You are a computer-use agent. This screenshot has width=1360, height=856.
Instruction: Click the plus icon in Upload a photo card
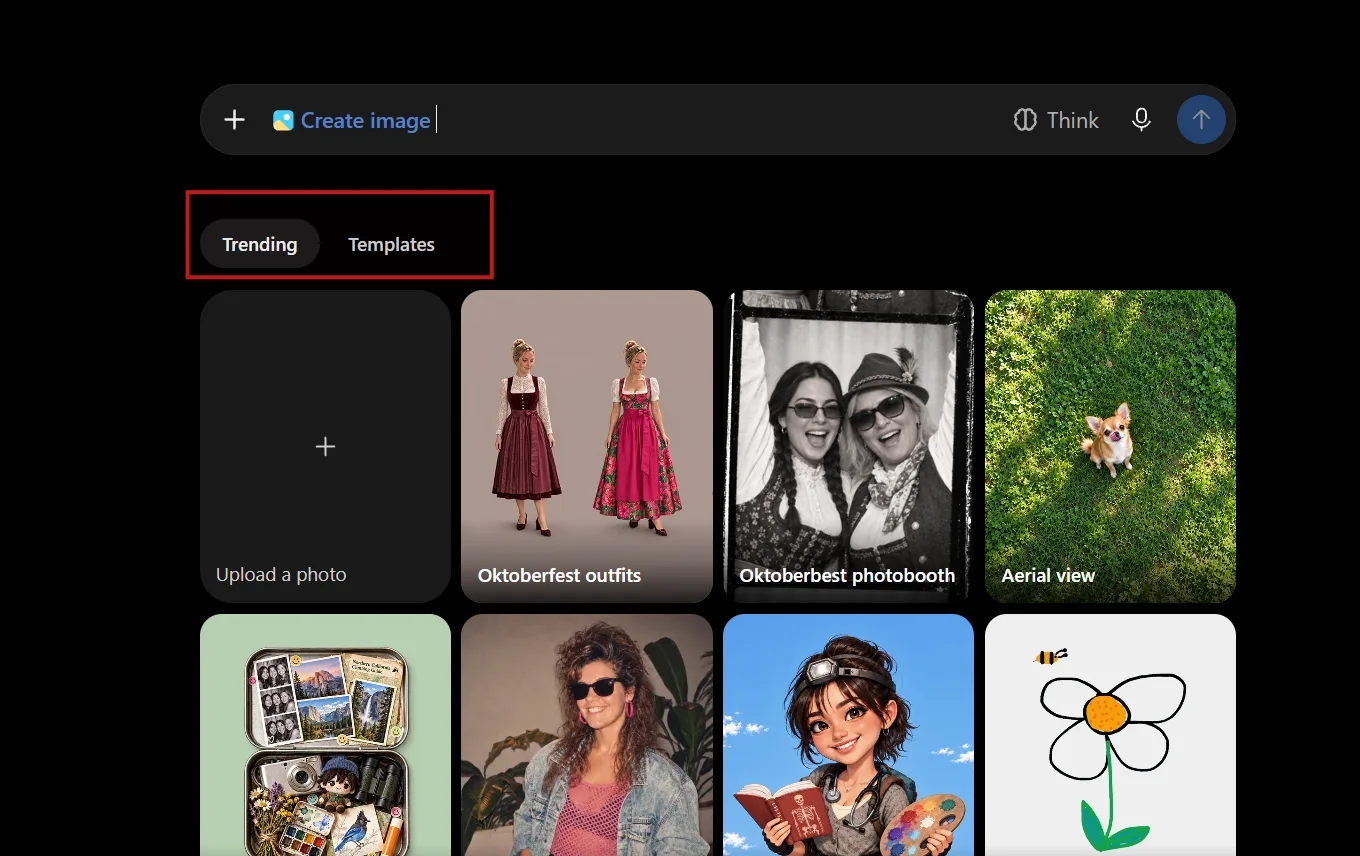point(325,446)
